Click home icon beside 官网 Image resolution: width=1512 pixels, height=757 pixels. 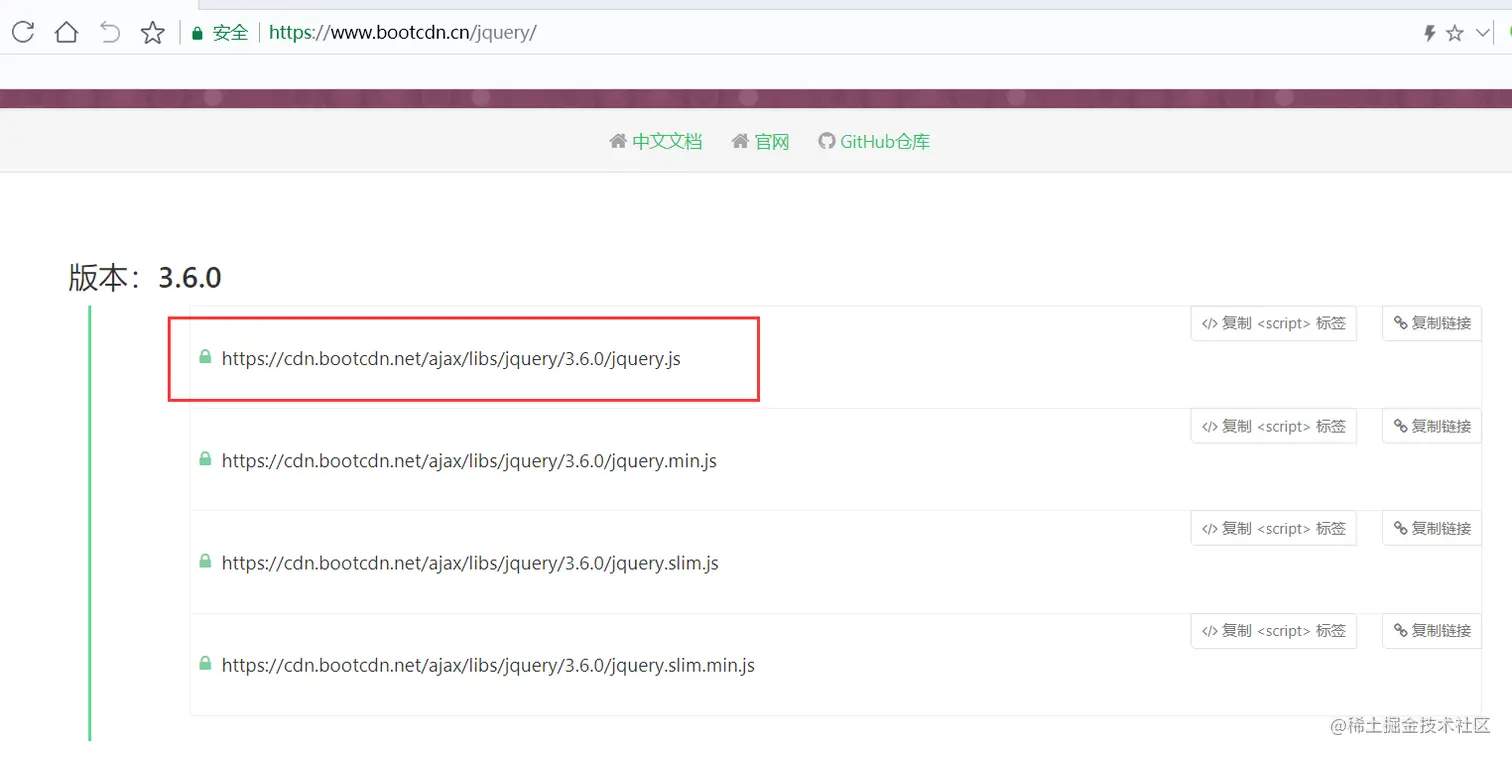coord(740,141)
